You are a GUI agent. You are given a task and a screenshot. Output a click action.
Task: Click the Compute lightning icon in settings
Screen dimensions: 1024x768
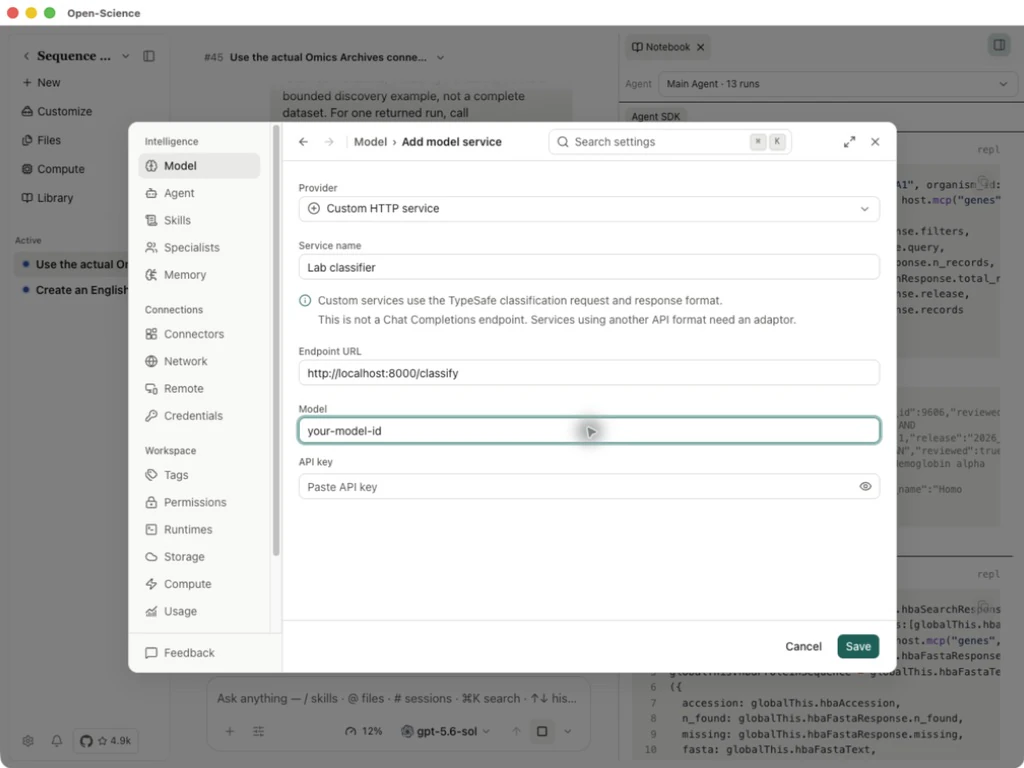(x=152, y=584)
